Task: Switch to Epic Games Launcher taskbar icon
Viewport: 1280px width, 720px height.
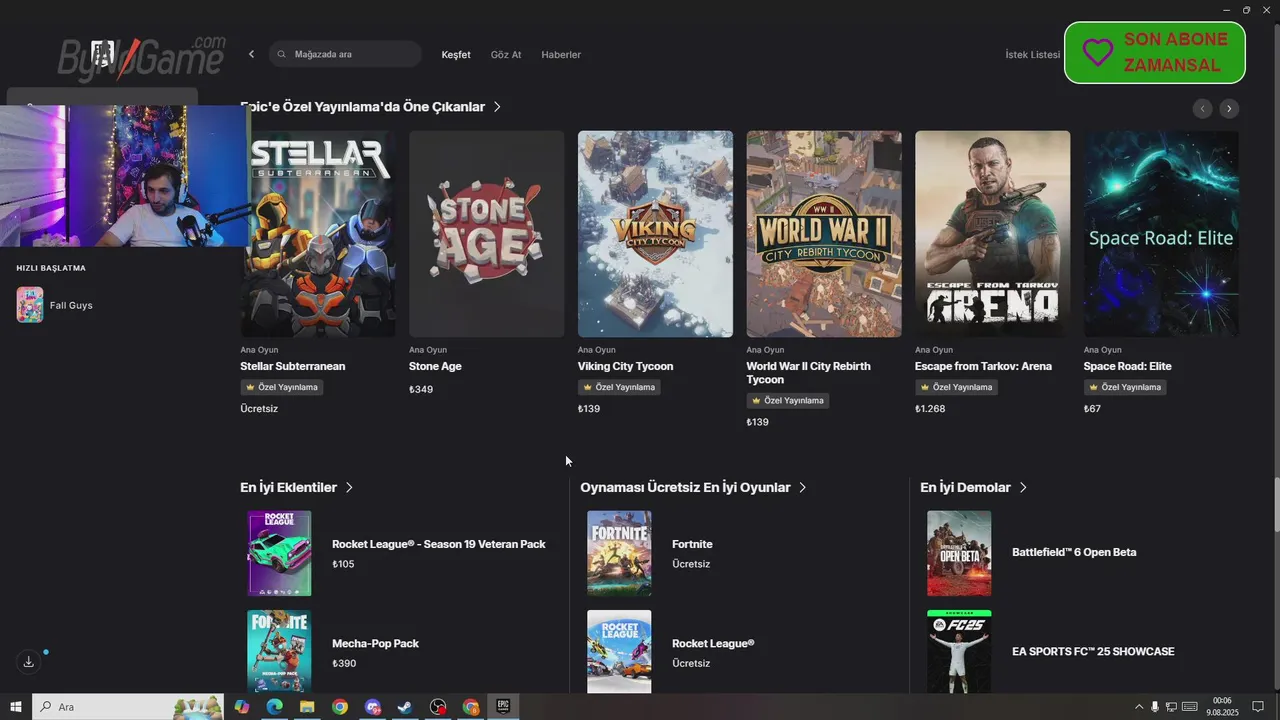Action: tap(503, 707)
